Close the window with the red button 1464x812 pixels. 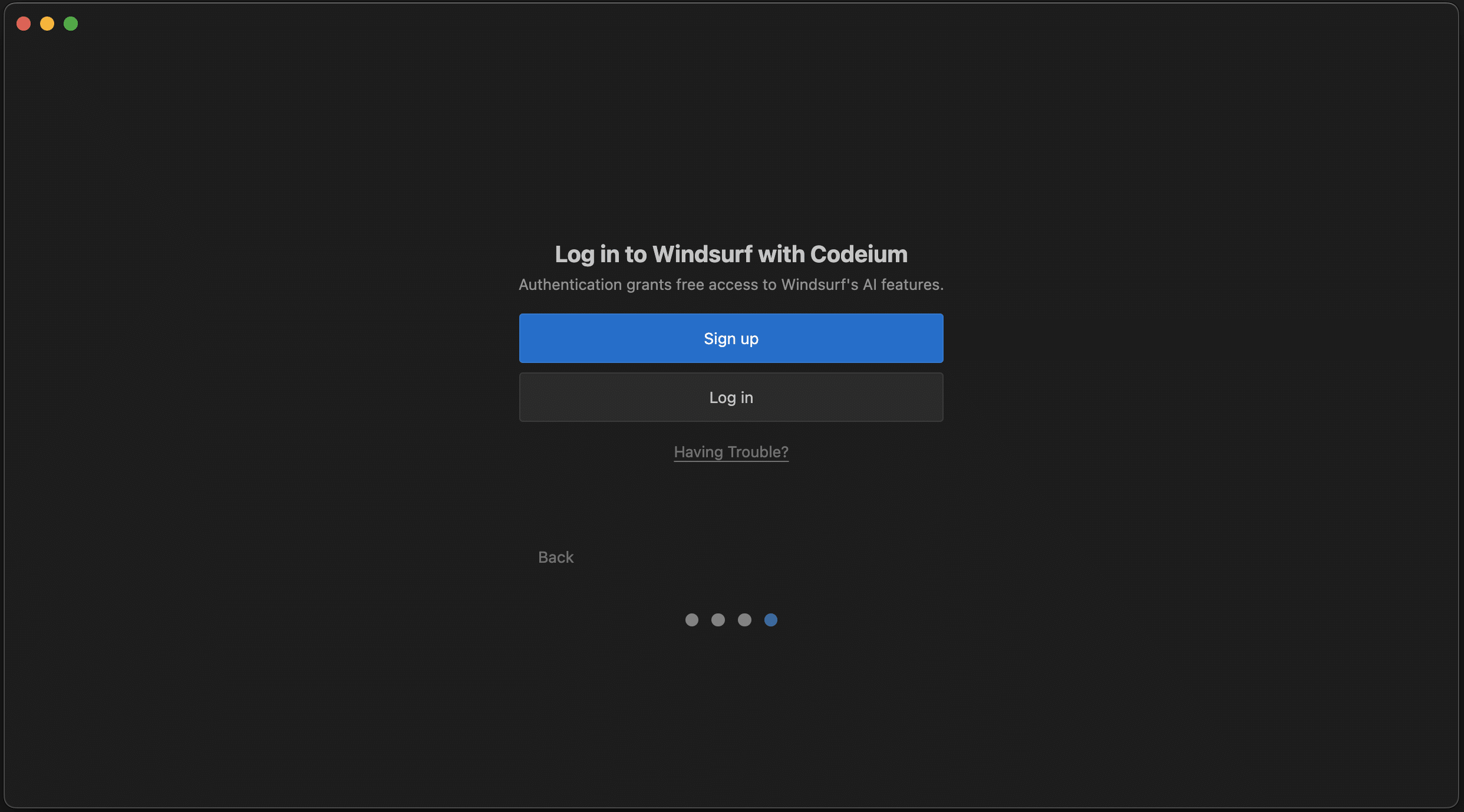24,24
